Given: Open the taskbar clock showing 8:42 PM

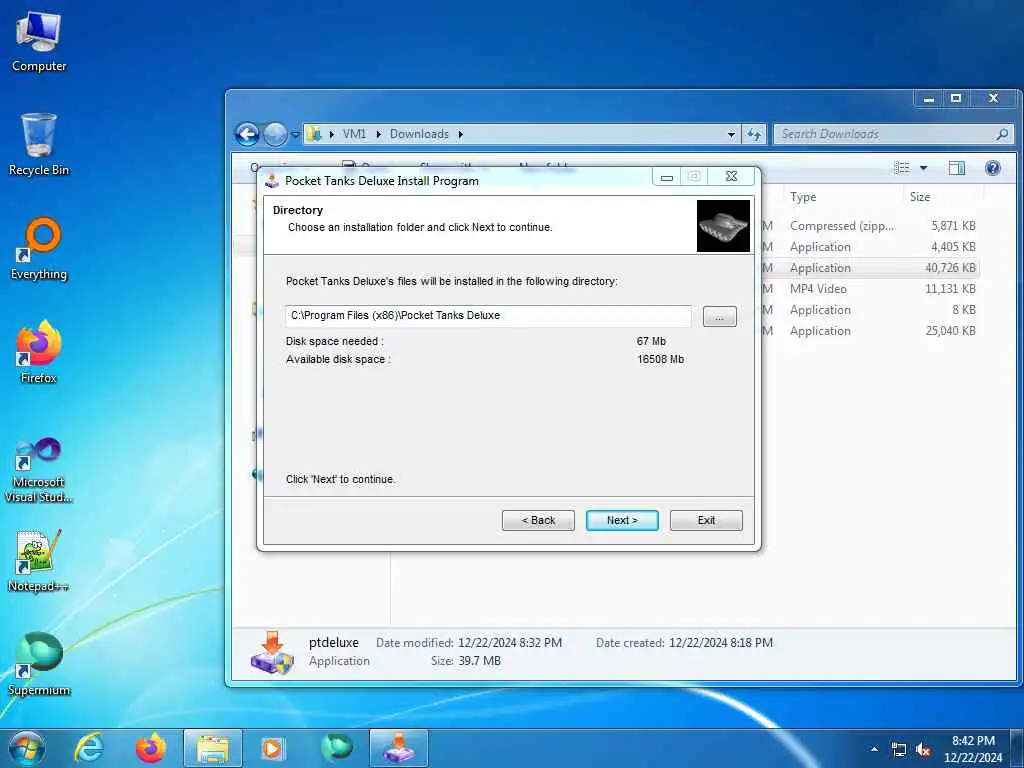Looking at the screenshot, I should (x=973, y=749).
